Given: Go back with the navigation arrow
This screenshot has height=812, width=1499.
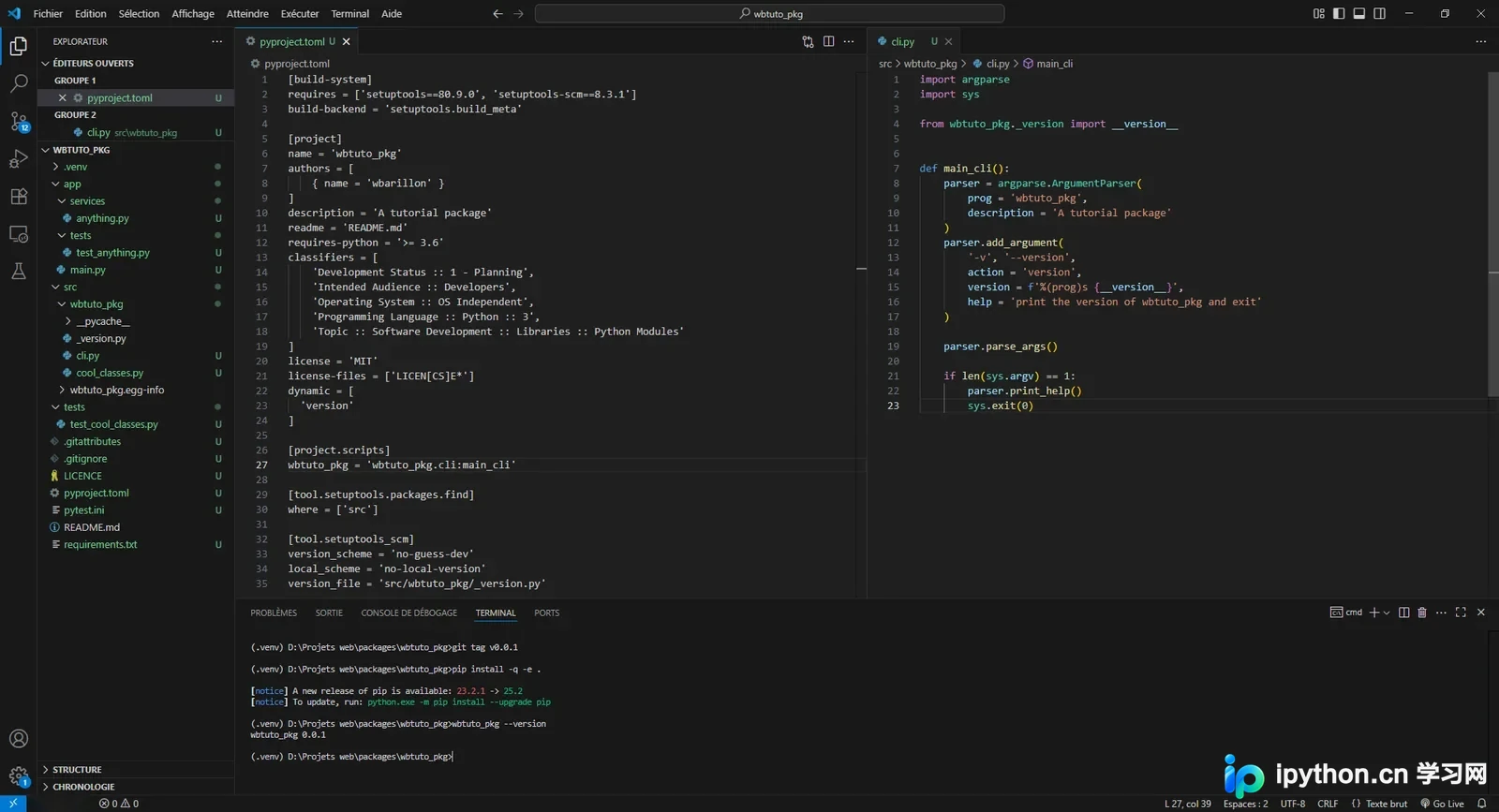Looking at the screenshot, I should tap(497, 14).
